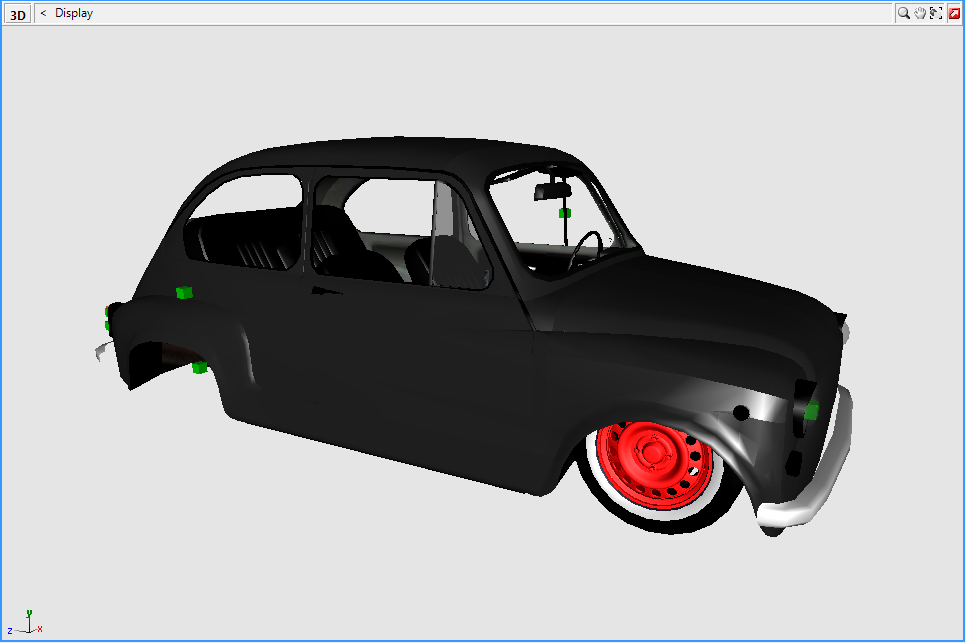The height and width of the screenshot is (643, 966).
Task: Select the Hand pan tool
Action: tap(922, 13)
